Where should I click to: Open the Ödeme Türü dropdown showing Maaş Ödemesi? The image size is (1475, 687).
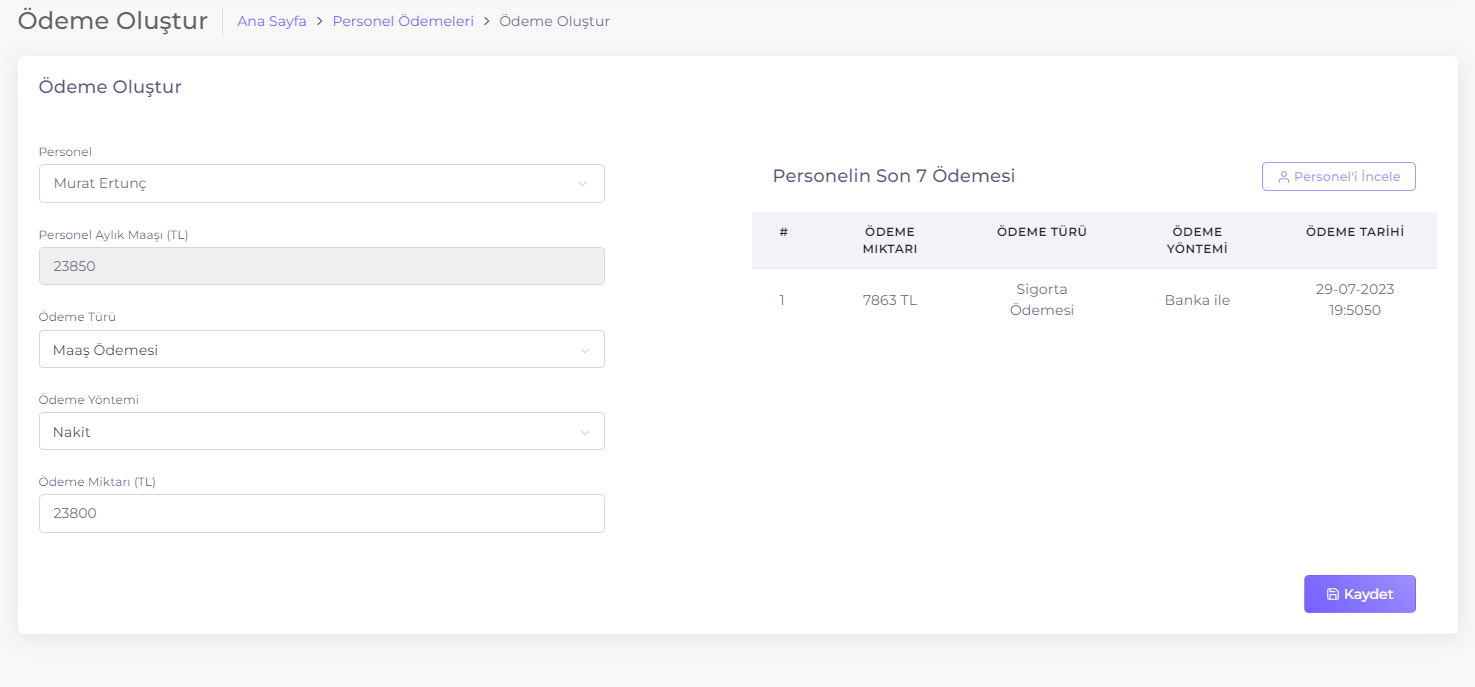tap(321, 350)
